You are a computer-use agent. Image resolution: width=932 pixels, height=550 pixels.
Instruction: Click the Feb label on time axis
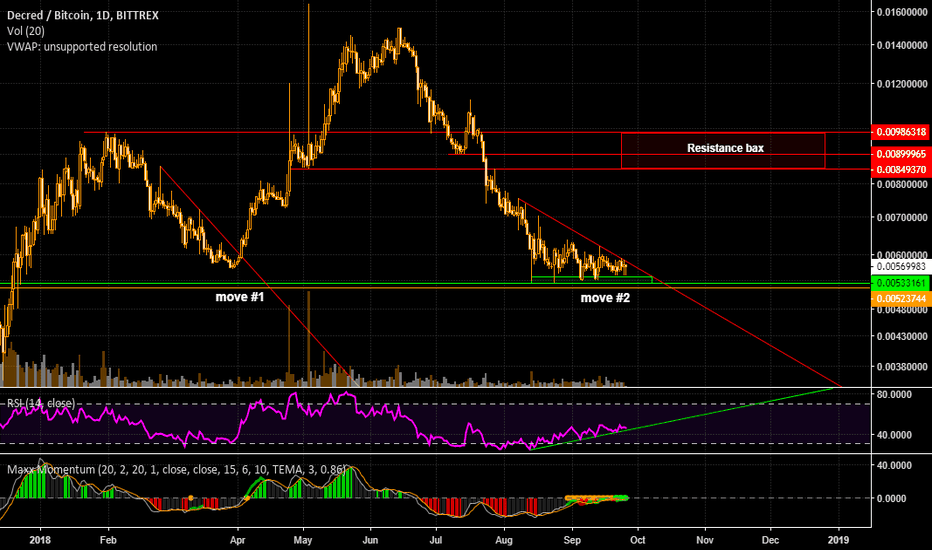coord(108,540)
